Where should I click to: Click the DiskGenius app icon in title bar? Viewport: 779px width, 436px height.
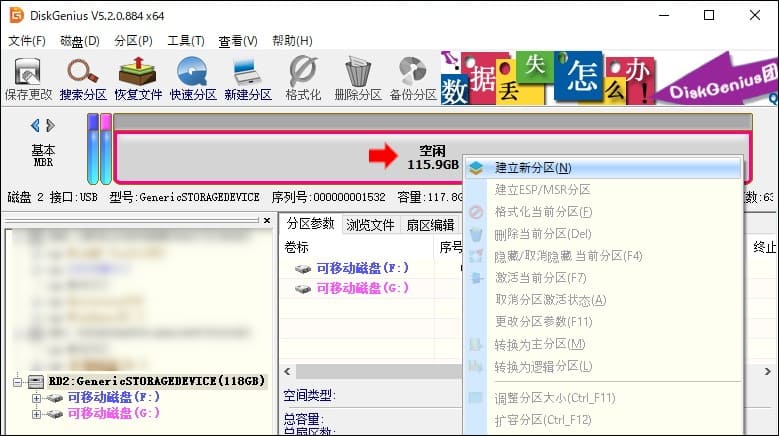[x=16, y=15]
